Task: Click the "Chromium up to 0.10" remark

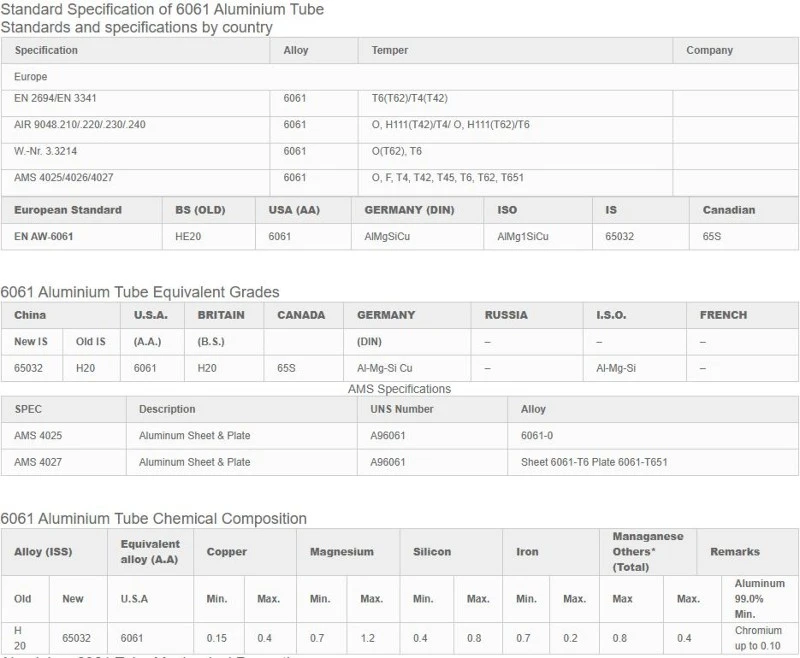Action: click(x=758, y=638)
